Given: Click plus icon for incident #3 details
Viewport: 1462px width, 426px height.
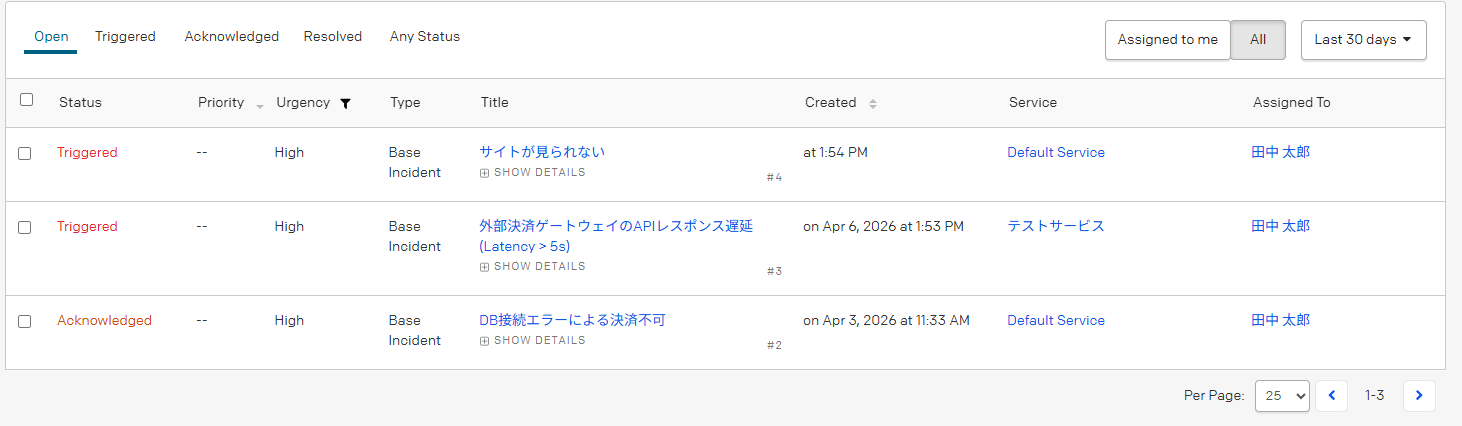Looking at the screenshot, I should 485,267.
